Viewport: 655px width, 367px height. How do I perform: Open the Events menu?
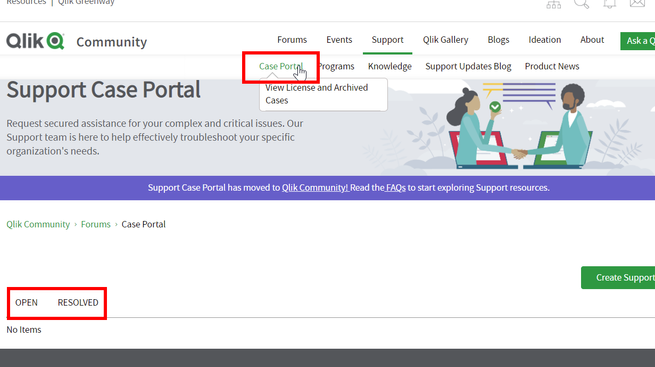click(339, 40)
